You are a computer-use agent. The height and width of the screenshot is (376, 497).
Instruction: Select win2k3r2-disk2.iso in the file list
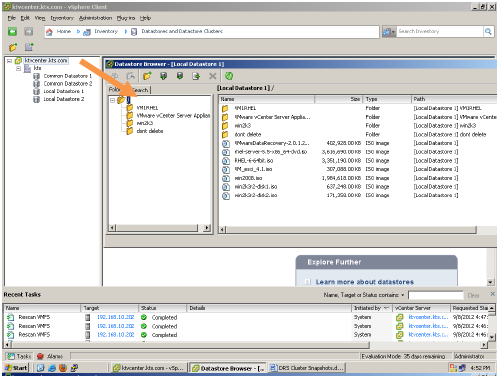(x=256, y=195)
